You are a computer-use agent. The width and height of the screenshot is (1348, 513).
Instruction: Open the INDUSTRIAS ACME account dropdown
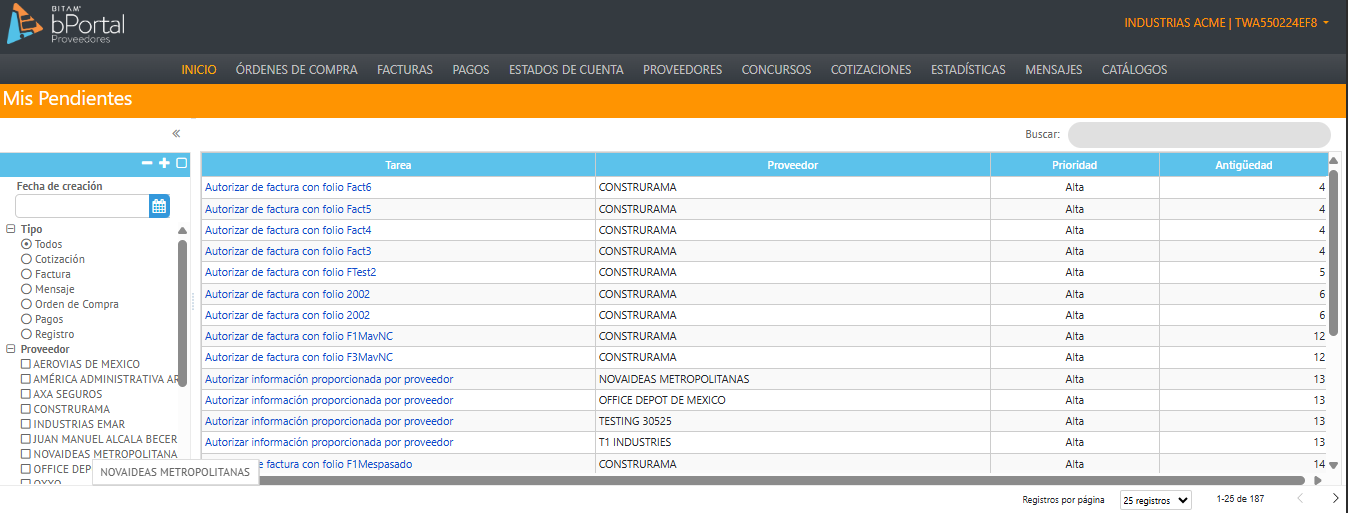(1226, 22)
